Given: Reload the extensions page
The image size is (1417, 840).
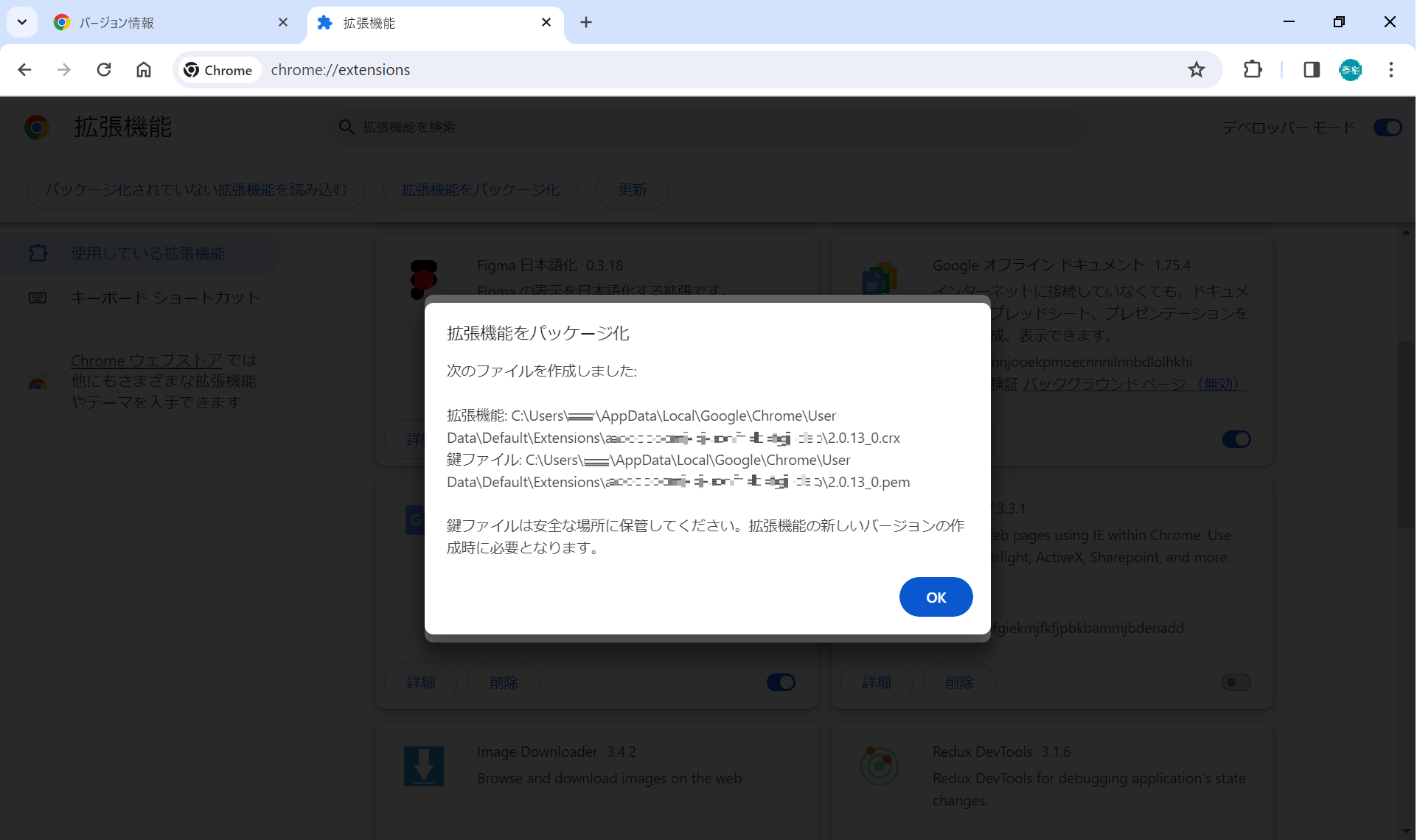Looking at the screenshot, I should point(104,69).
